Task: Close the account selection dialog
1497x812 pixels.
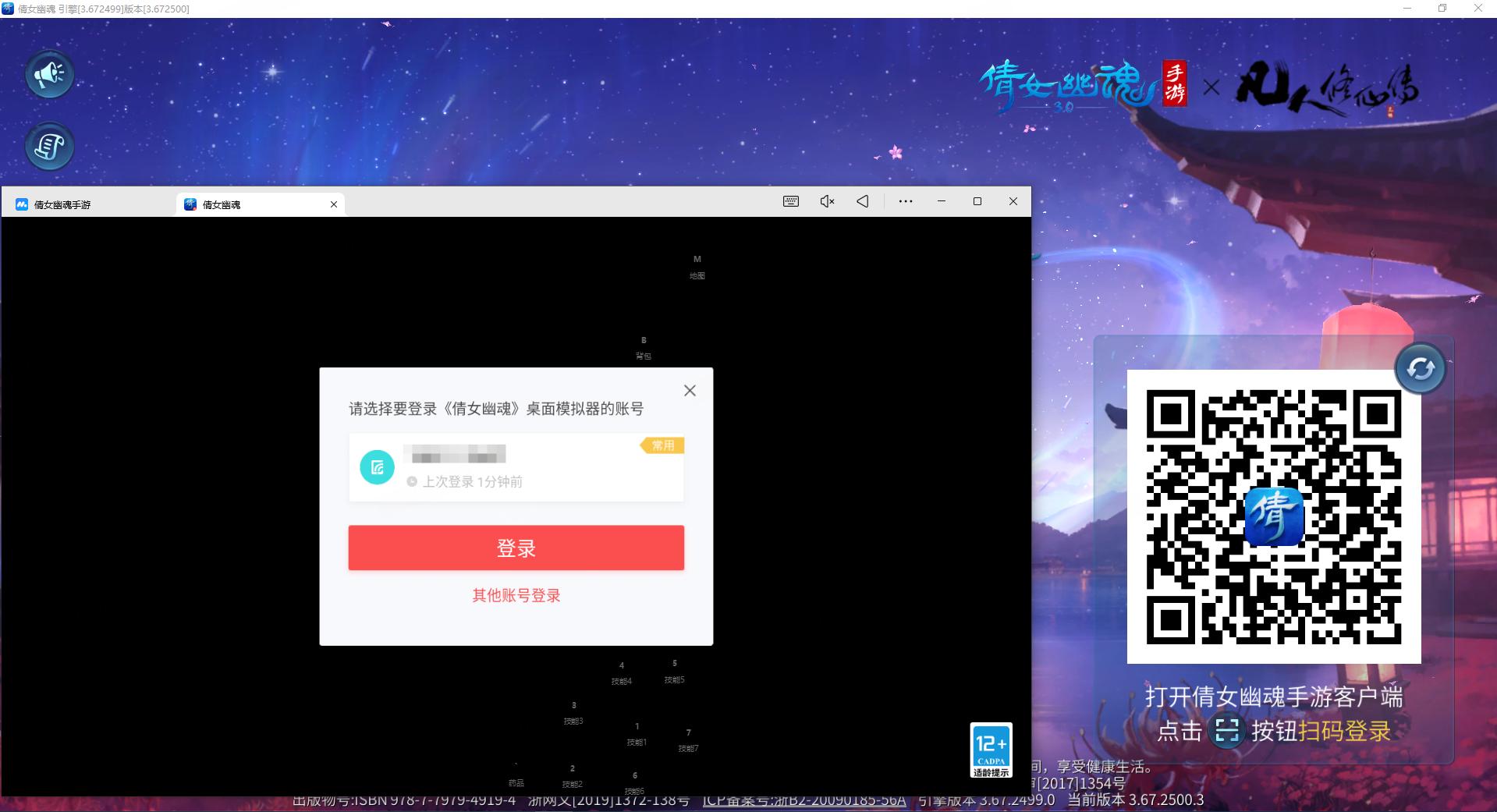Action: click(x=690, y=391)
